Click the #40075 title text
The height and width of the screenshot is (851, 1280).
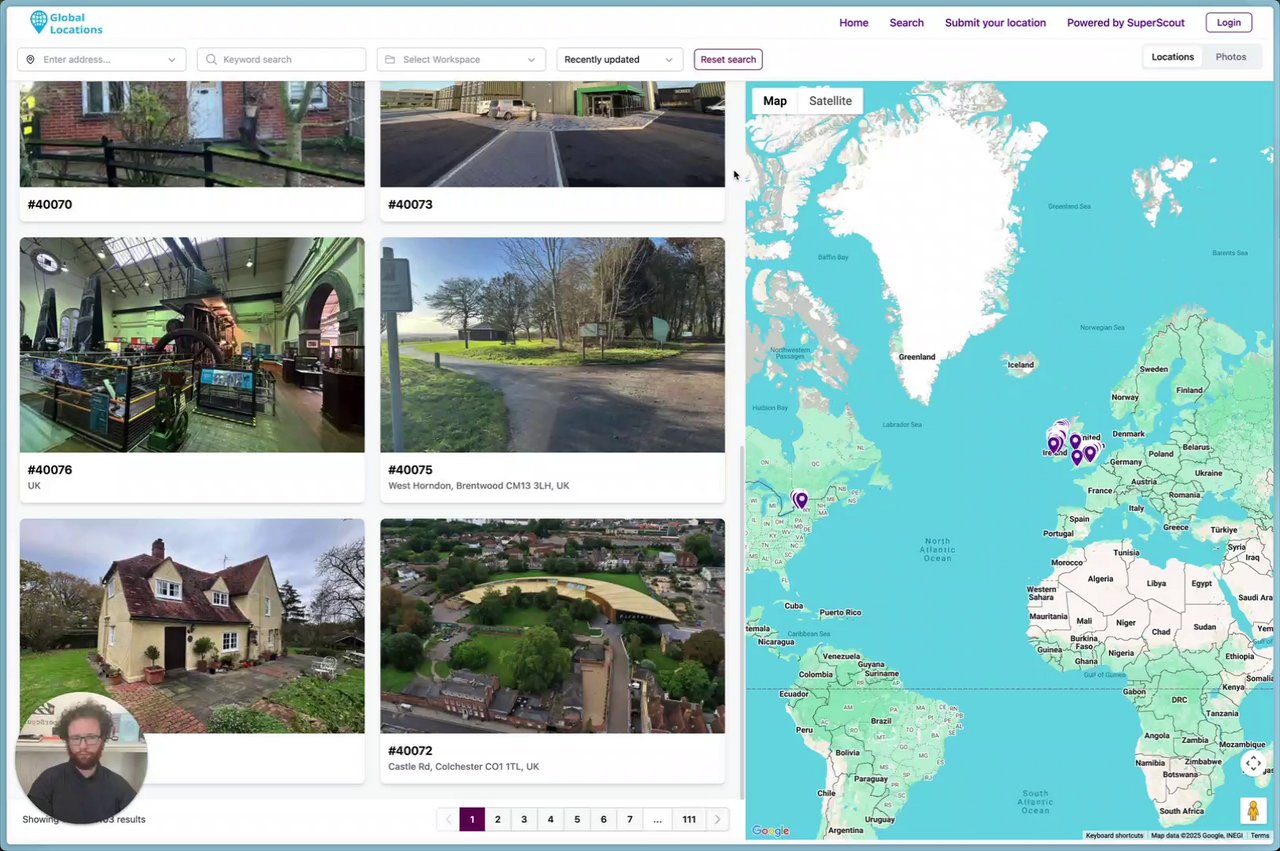pos(410,470)
